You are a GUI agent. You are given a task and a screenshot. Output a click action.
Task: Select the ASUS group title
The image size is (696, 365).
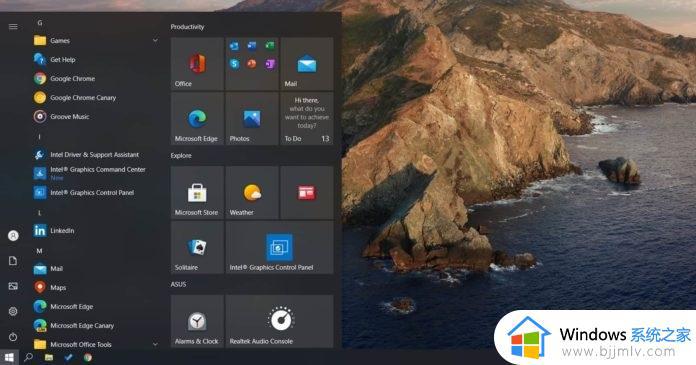pyautogui.click(x=178, y=284)
